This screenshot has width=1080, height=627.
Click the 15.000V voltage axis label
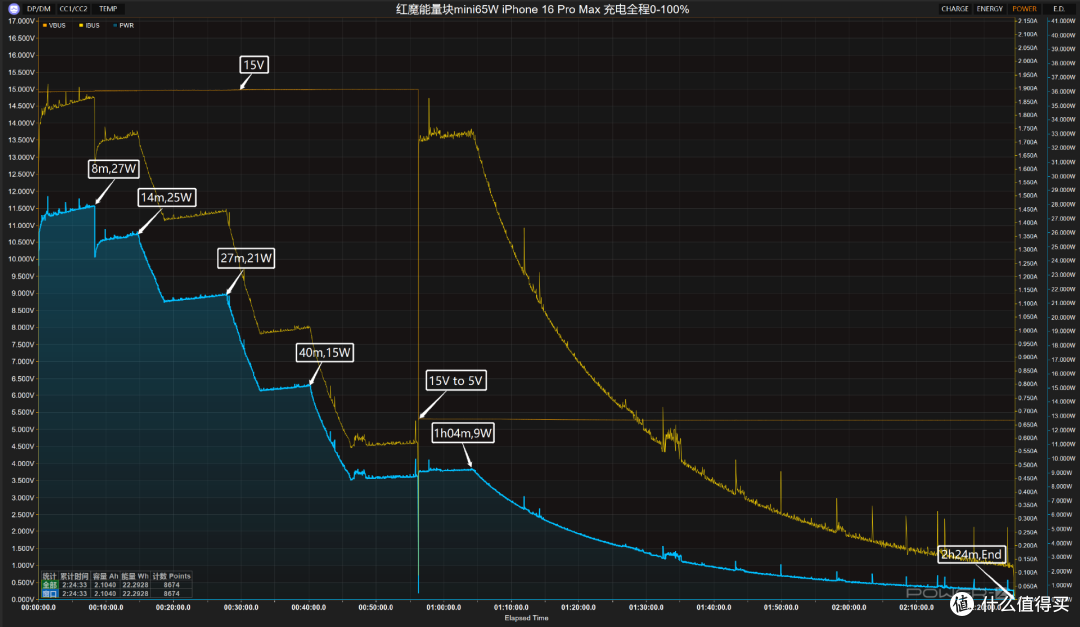[x=21, y=90]
